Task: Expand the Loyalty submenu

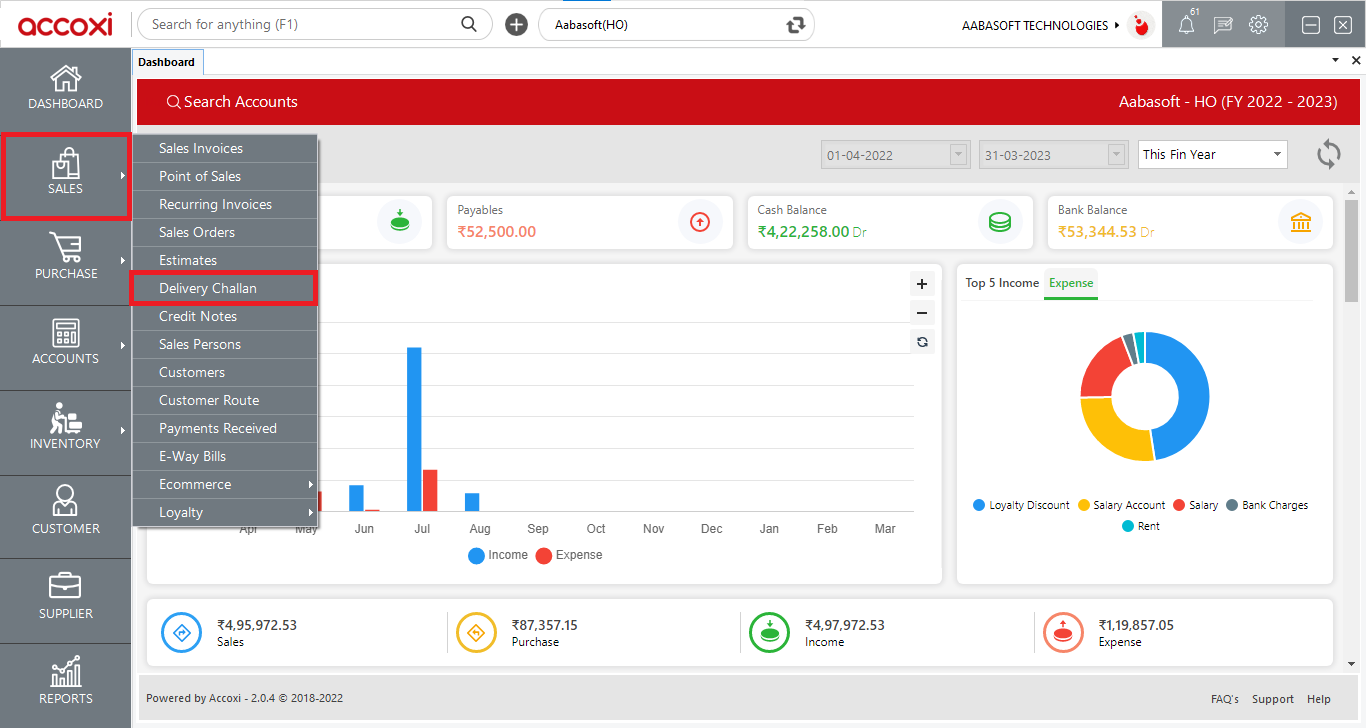Action: pyautogui.click(x=225, y=512)
